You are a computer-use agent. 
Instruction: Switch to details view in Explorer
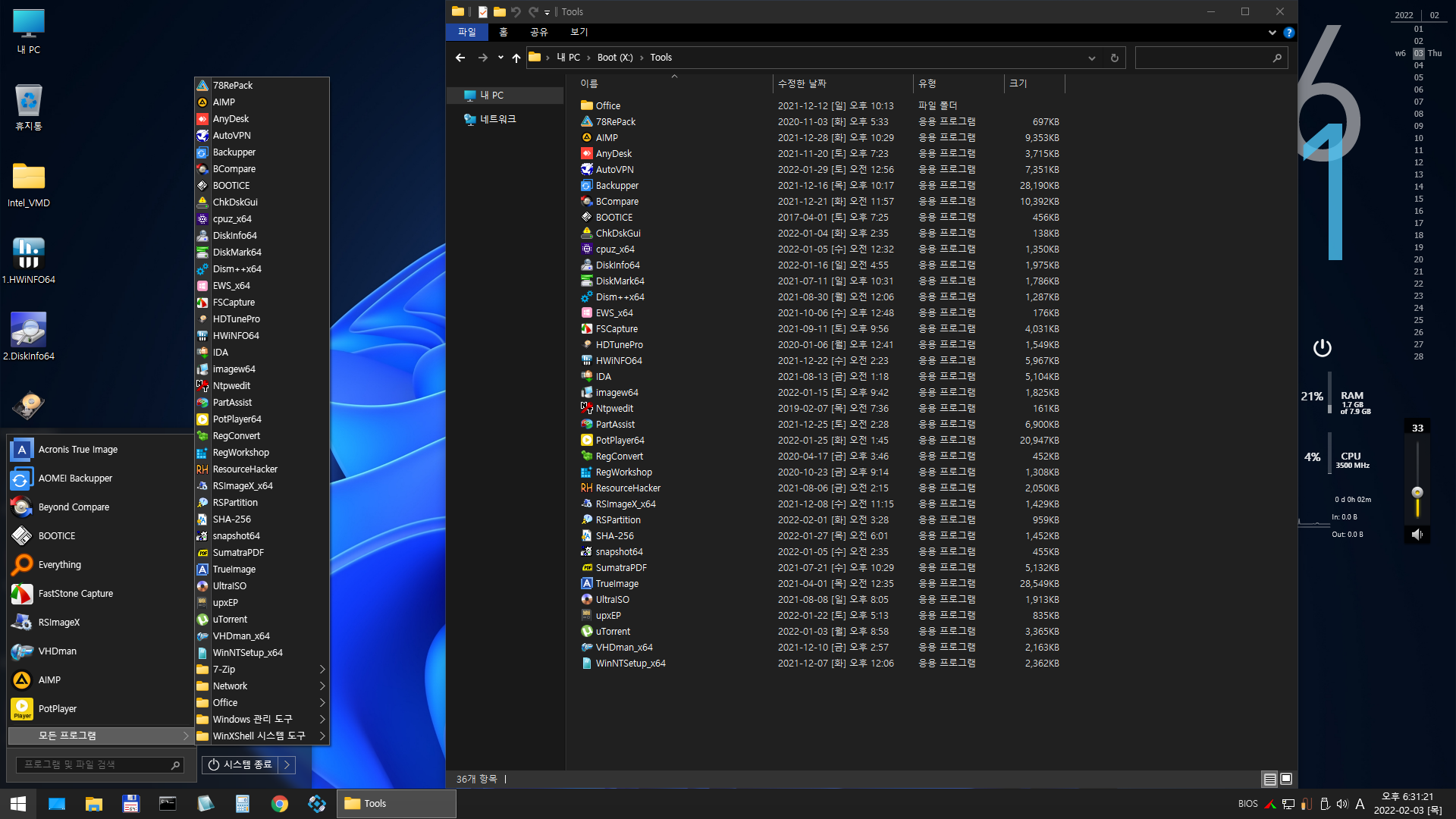click(1269, 779)
